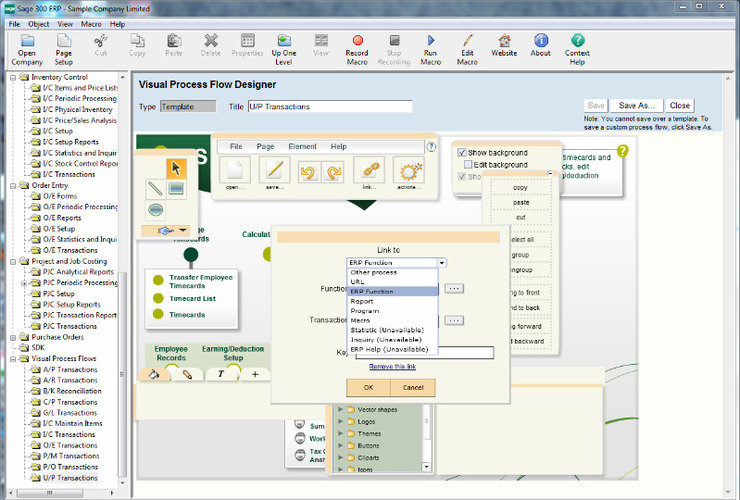The image size is (740, 500).
Task: Select the ellipse shape tool
Action: coord(155,209)
